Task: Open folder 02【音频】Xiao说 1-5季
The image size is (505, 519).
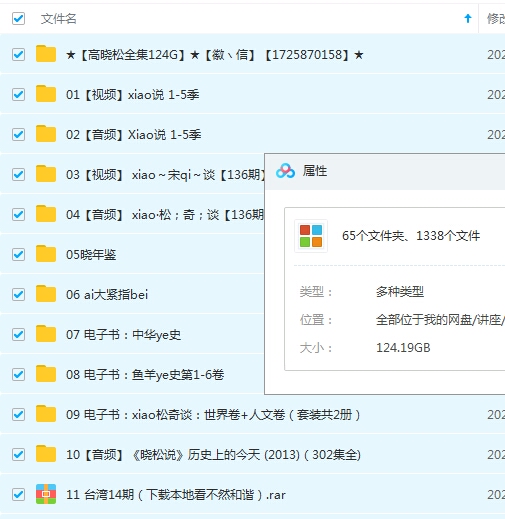Action: click(134, 135)
